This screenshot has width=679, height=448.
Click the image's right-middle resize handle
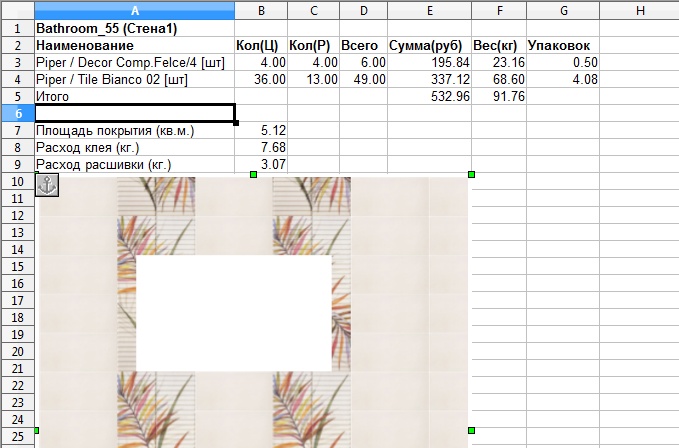click(472, 430)
